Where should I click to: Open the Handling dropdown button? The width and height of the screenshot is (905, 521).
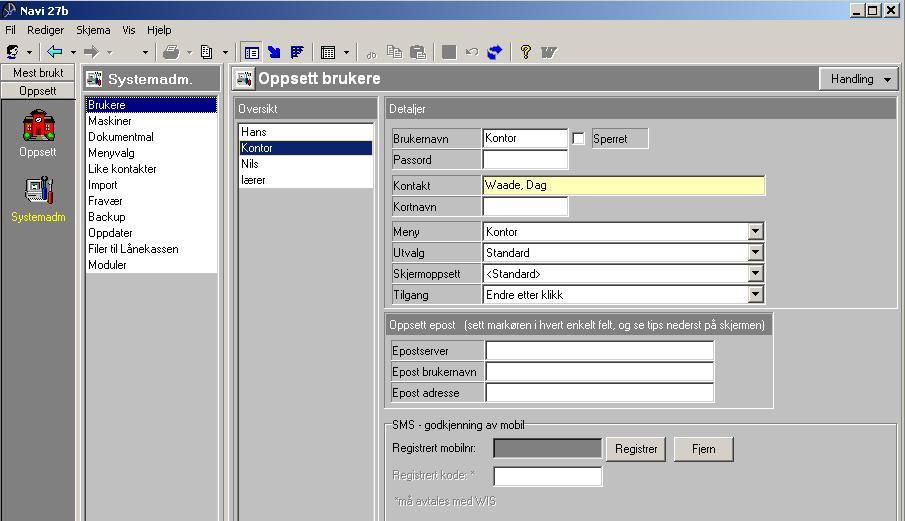(x=858, y=79)
